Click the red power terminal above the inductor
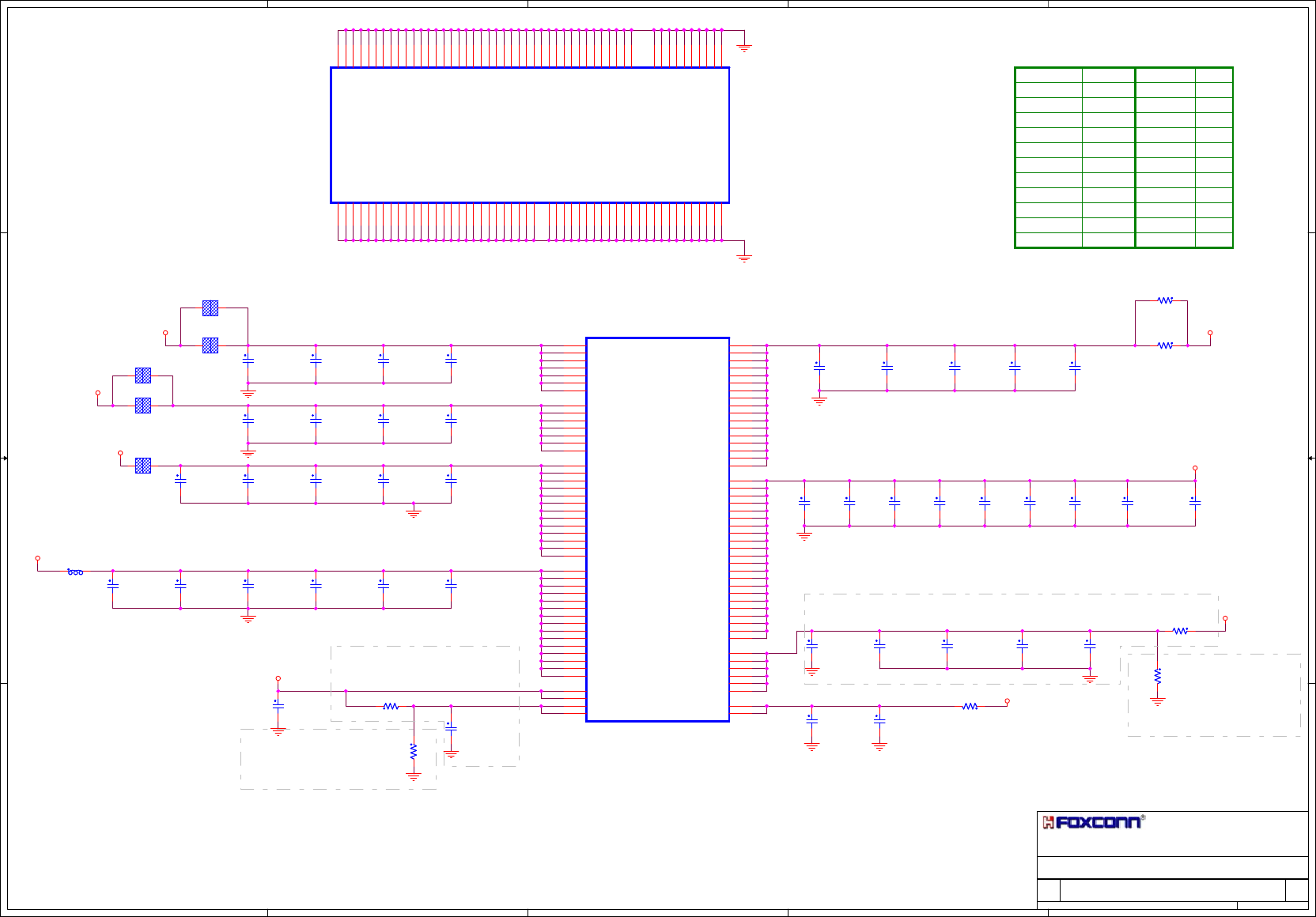Viewport: 1316px width, 917px height. coord(37,558)
